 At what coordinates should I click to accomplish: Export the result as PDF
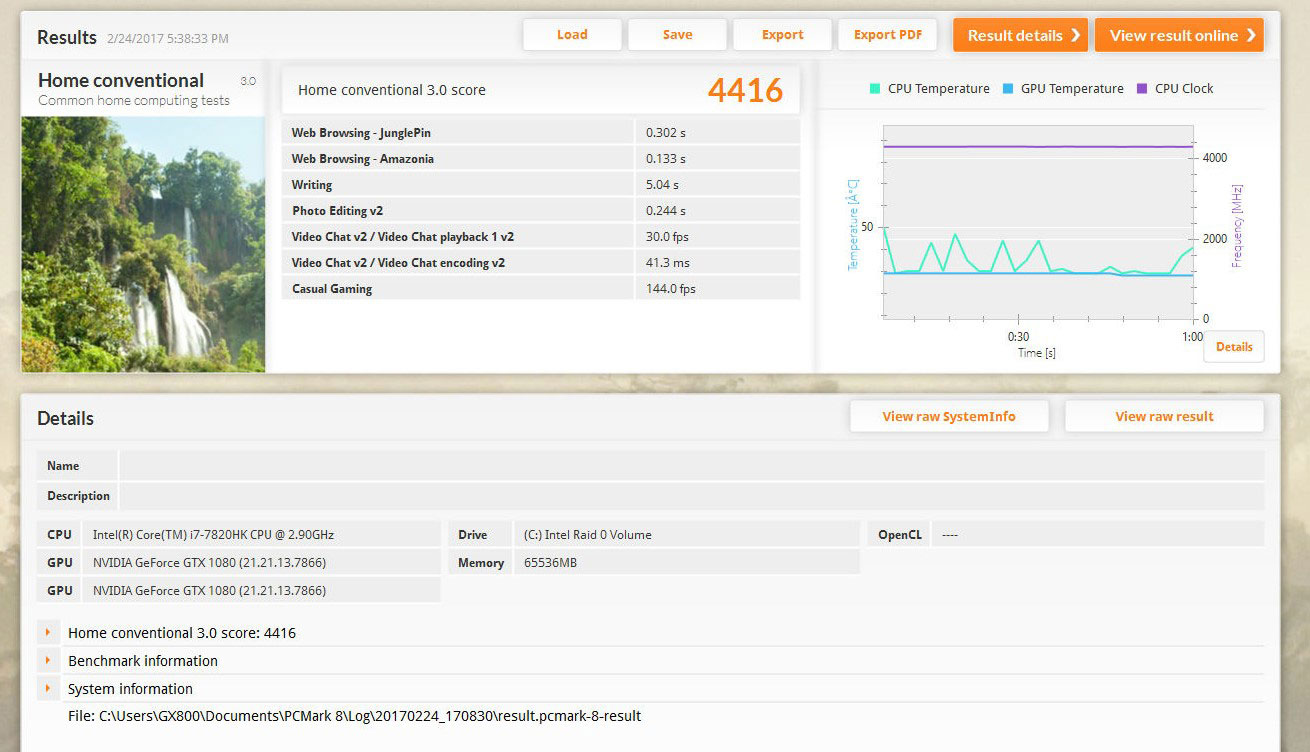click(887, 35)
